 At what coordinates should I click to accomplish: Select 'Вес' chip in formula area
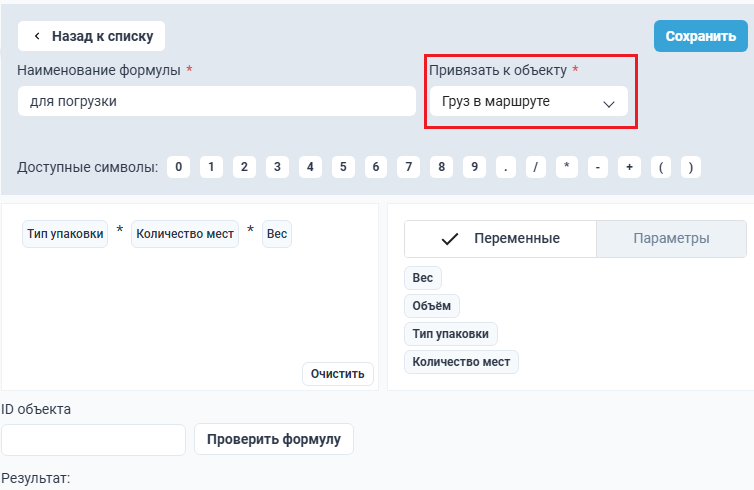click(x=276, y=234)
